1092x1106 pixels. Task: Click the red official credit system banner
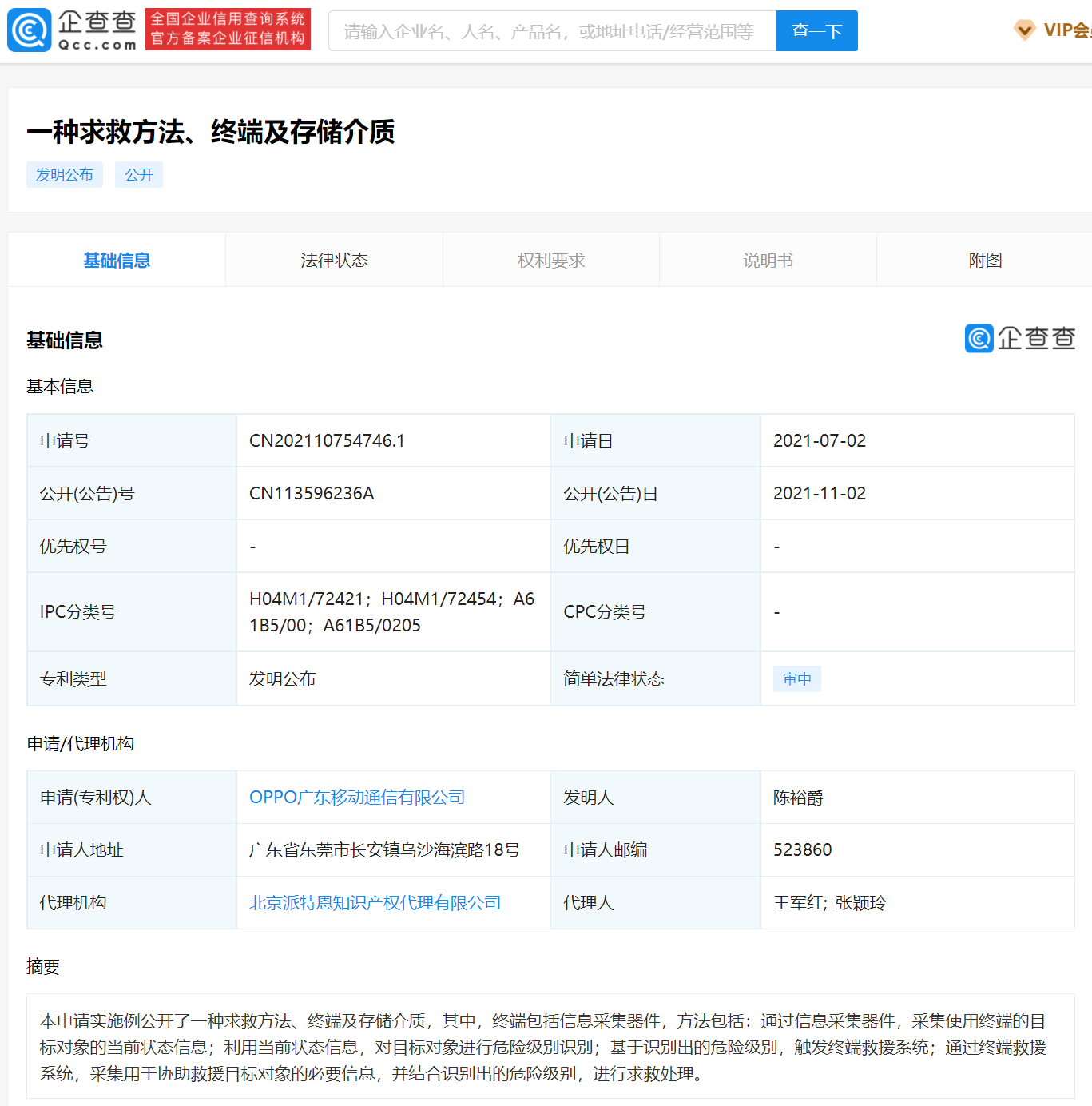click(228, 30)
